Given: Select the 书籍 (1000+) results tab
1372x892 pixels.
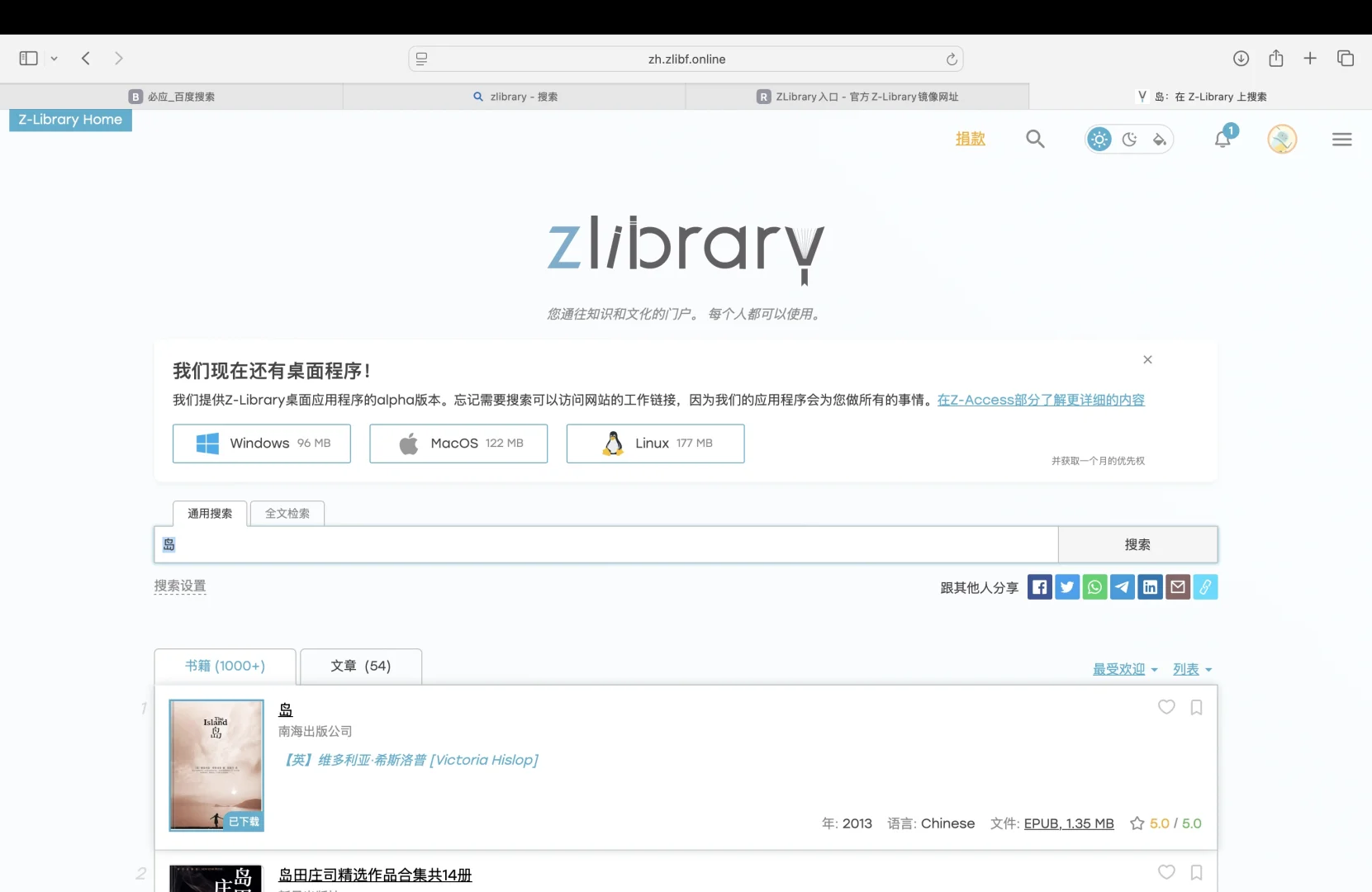Looking at the screenshot, I should (225, 666).
